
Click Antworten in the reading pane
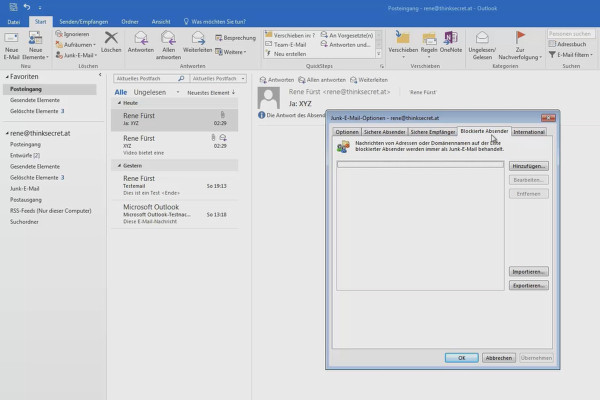coord(277,80)
